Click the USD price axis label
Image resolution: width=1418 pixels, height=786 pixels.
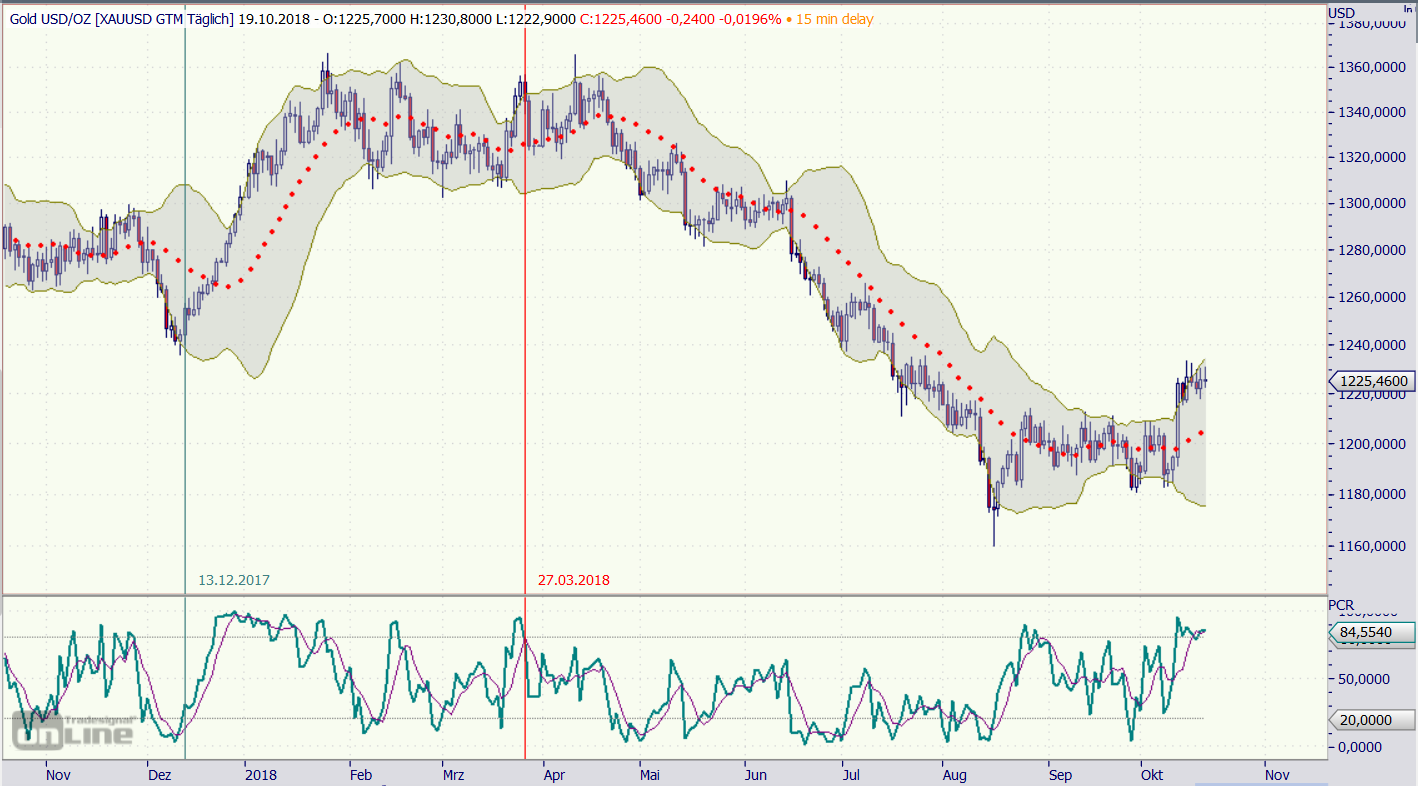1342,13
